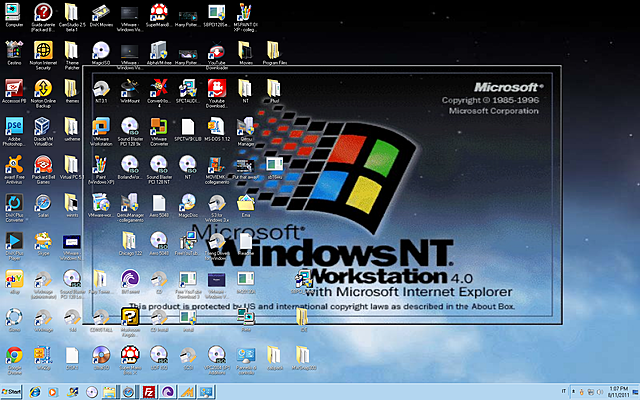
Task: Open the MOVIEMK collegamento shortcut
Action: coord(217,169)
